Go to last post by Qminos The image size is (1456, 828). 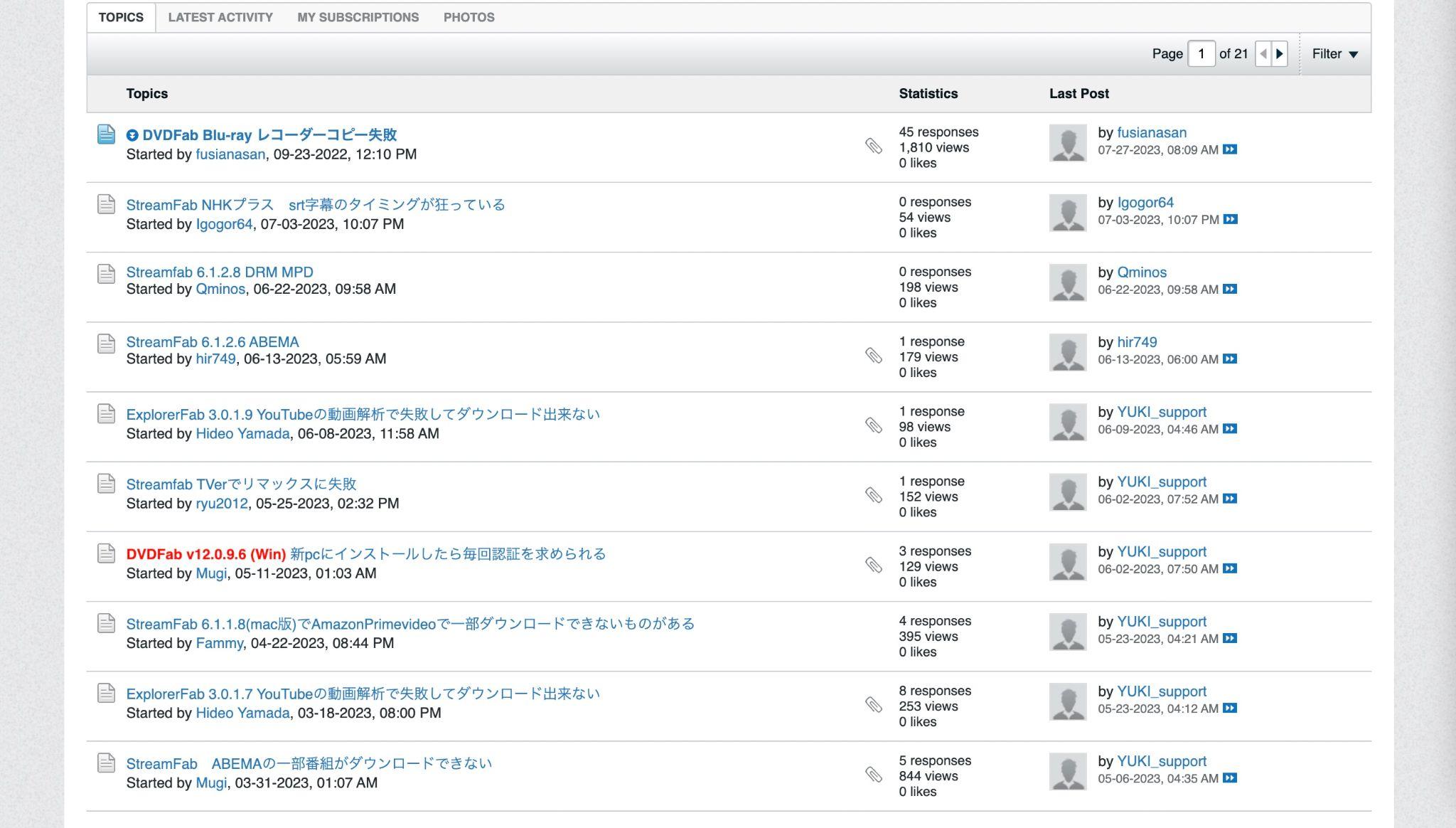tap(1230, 289)
